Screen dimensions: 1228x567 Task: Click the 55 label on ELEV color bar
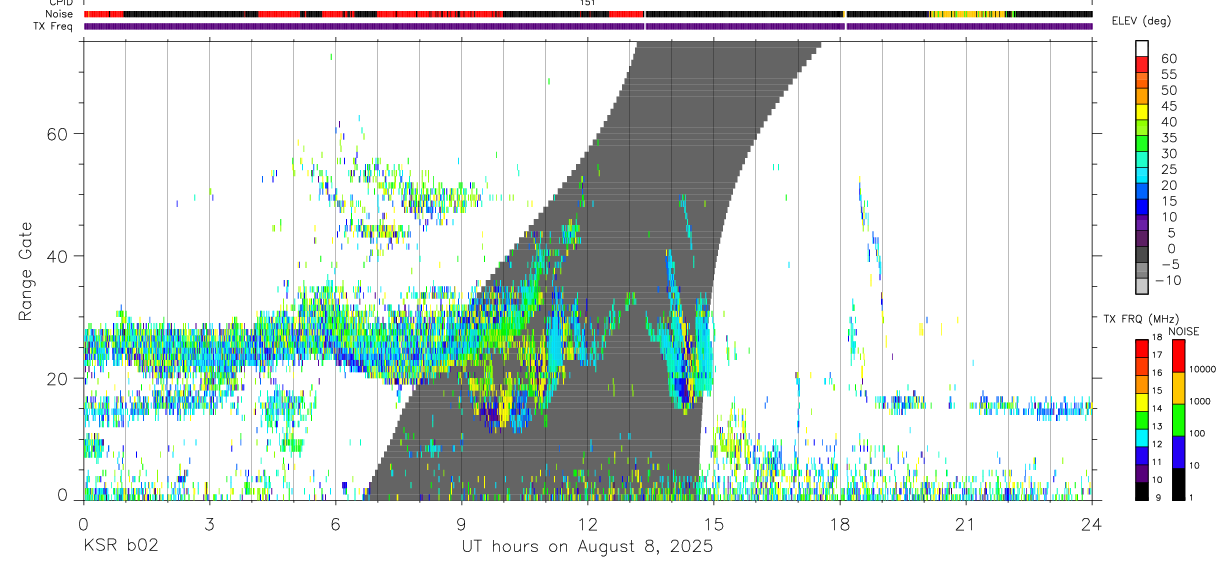[x=1169, y=75]
